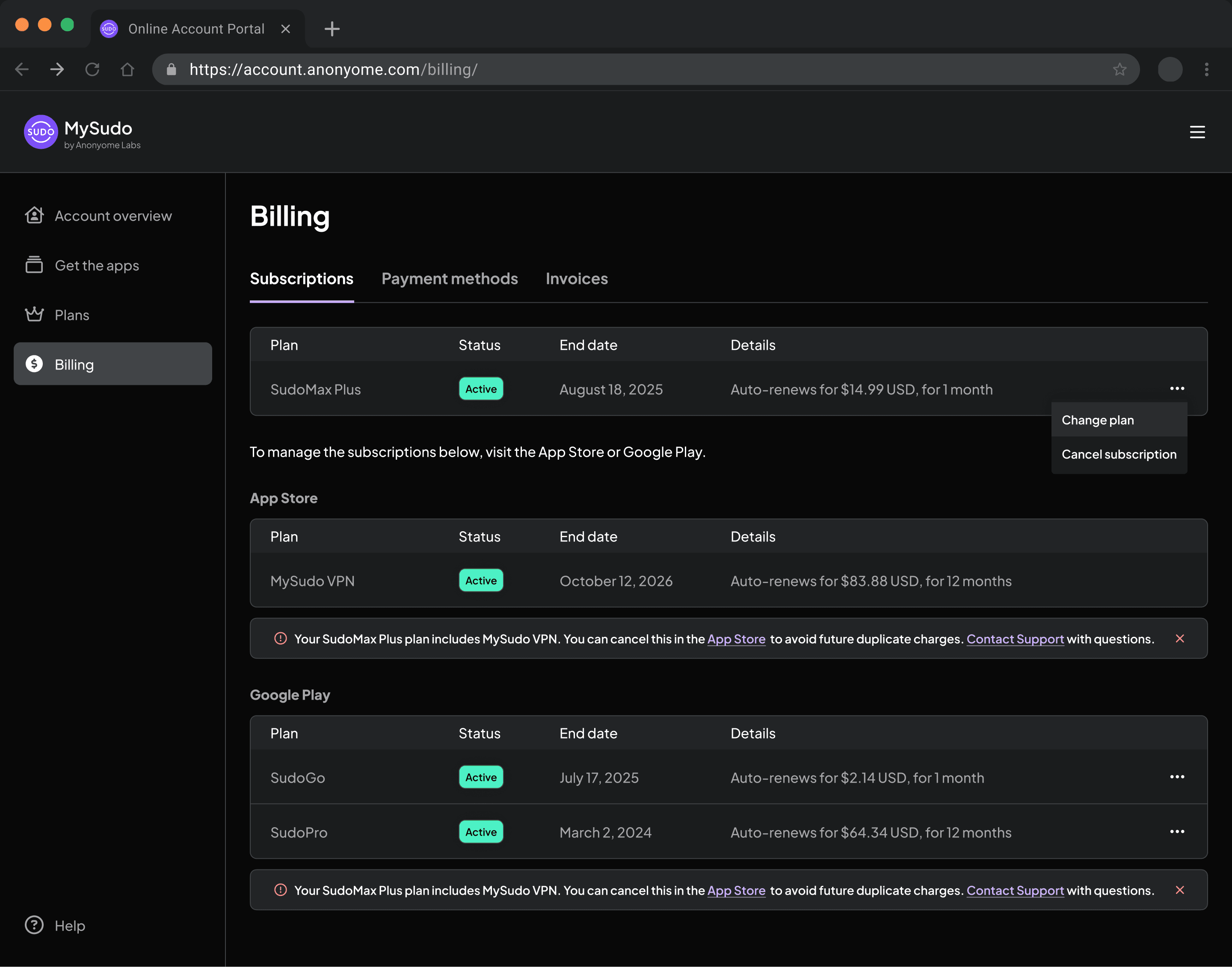The height and width of the screenshot is (967, 1232).
Task: Dismiss the Google Play duplicate charge notice
Action: tap(1180, 890)
